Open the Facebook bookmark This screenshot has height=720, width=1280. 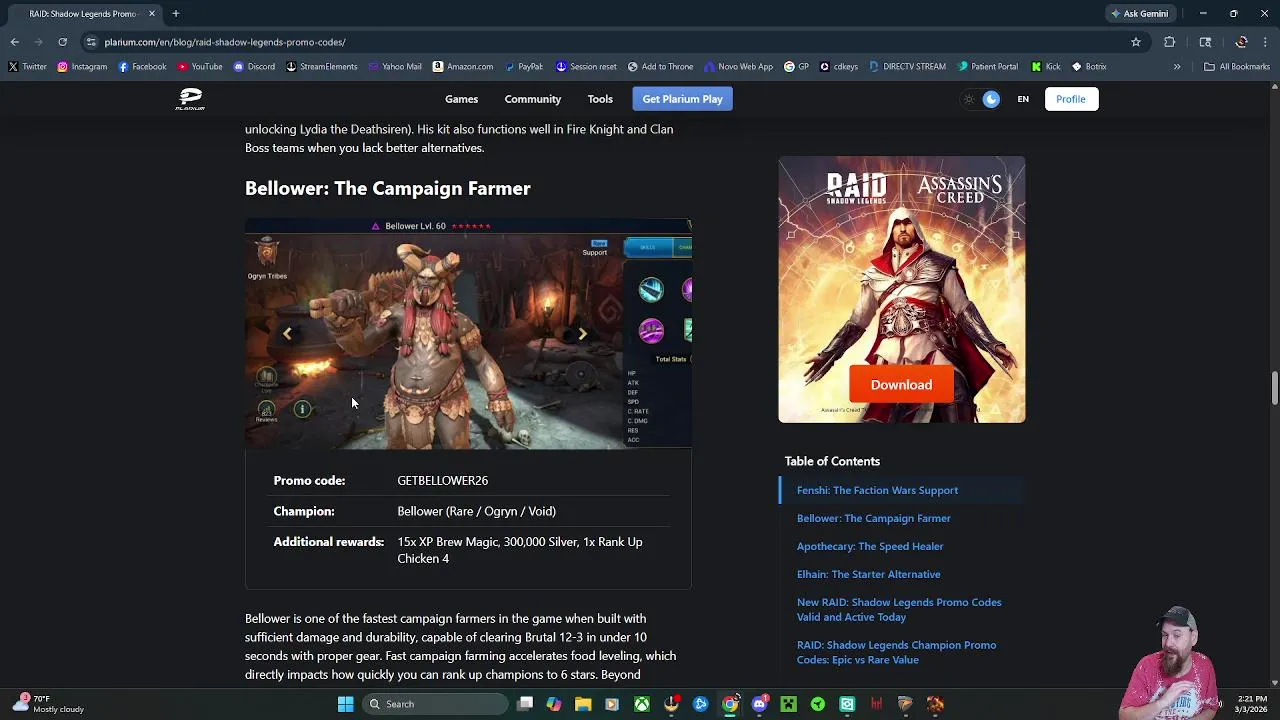click(142, 67)
